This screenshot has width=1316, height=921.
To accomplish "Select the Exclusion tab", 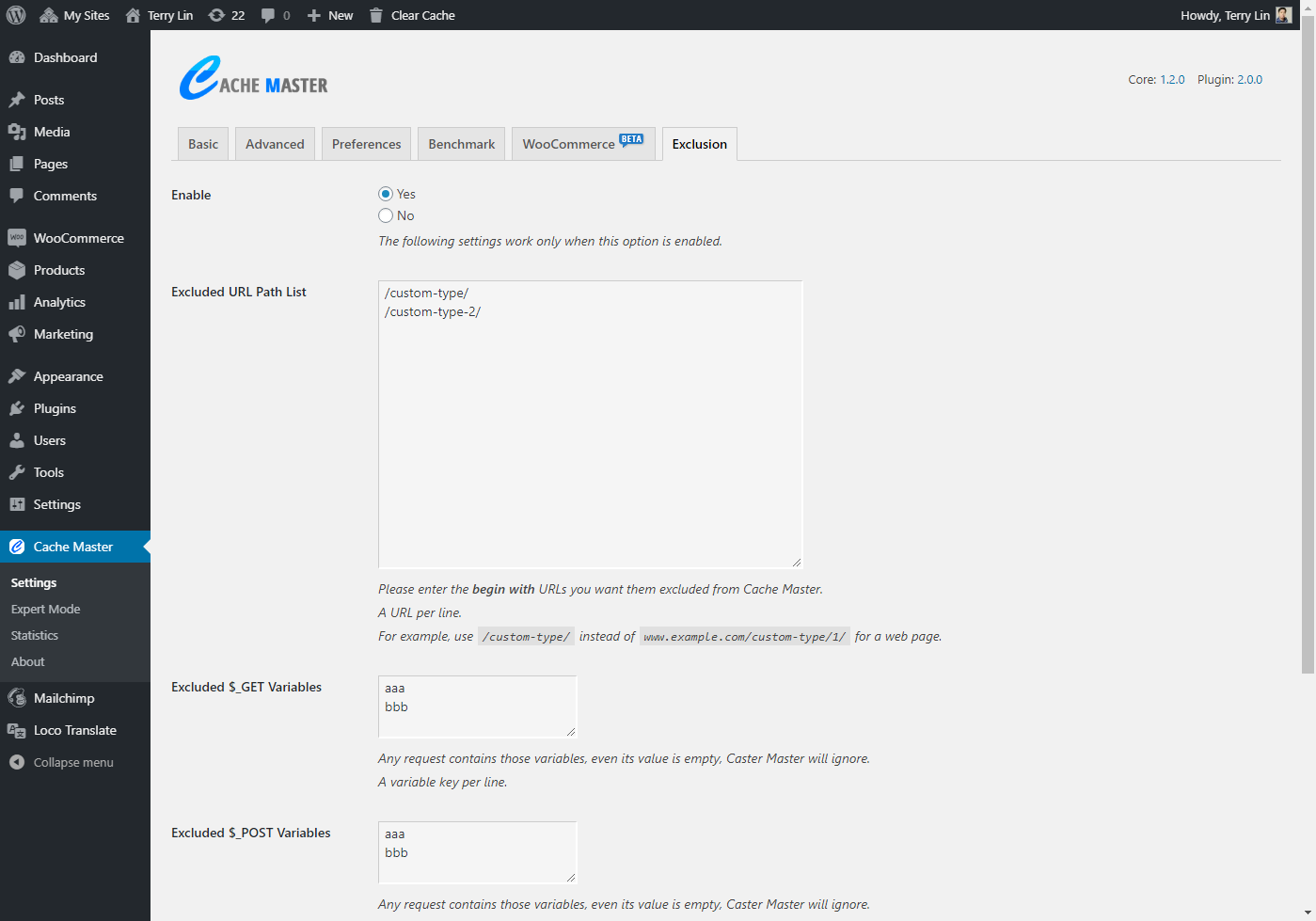I will click(x=700, y=144).
